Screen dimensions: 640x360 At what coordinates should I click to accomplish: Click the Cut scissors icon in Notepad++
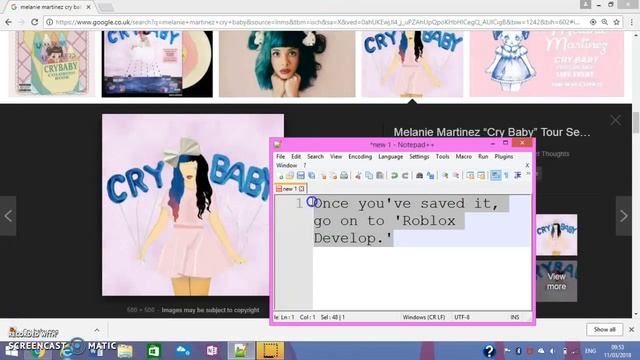click(358, 176)
